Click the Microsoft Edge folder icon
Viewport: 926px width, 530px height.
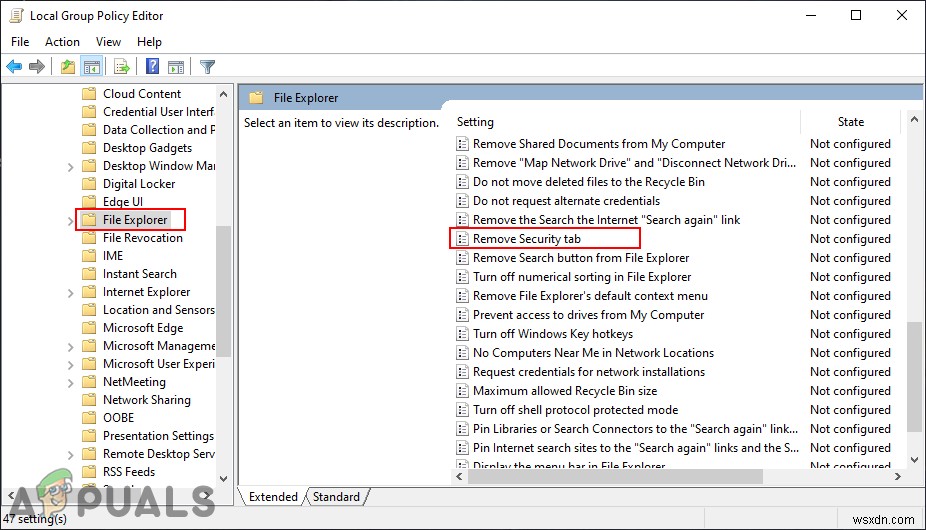(x=89, y=328)
